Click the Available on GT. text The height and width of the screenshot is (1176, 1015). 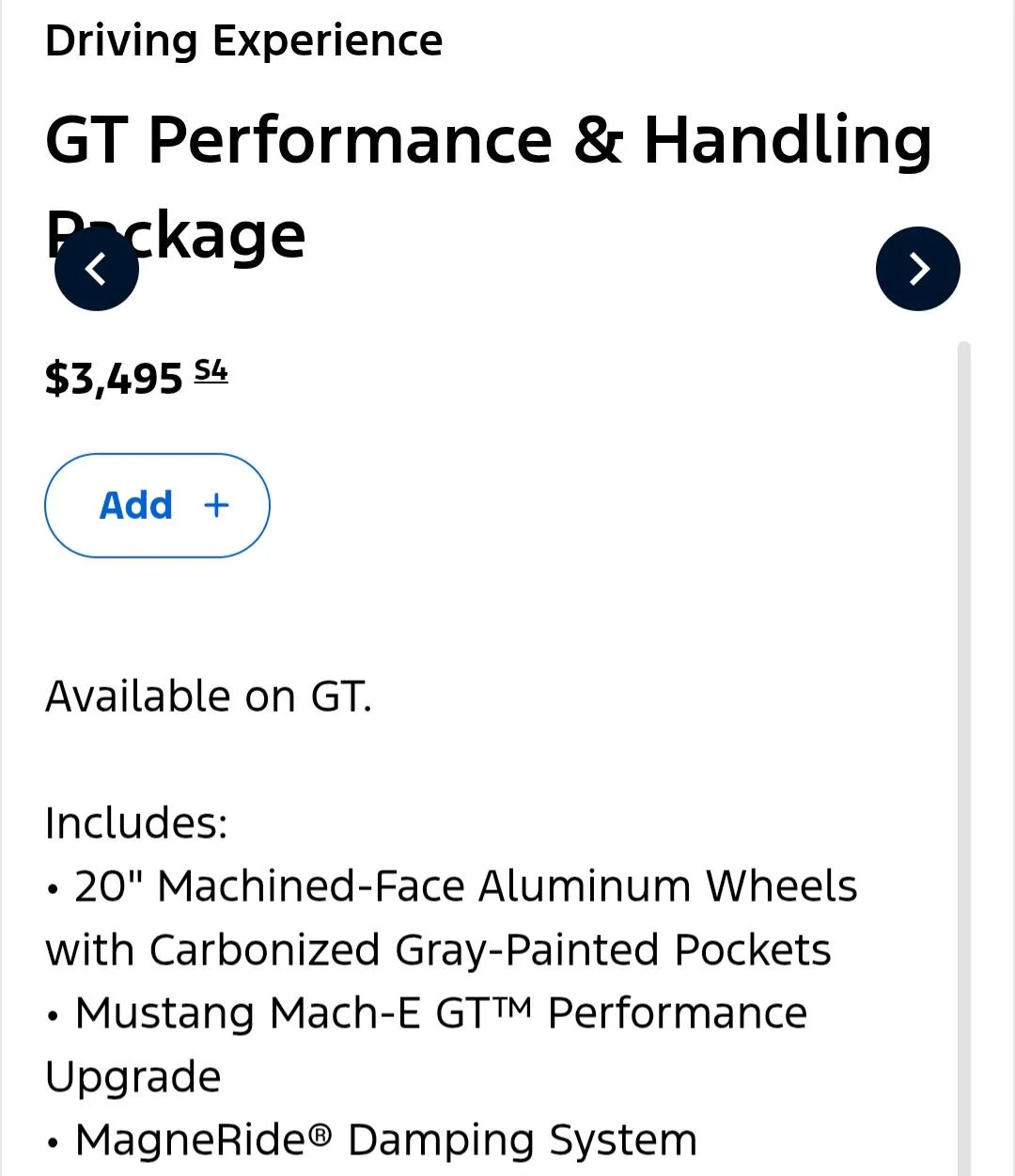click(x=209, y=697)
